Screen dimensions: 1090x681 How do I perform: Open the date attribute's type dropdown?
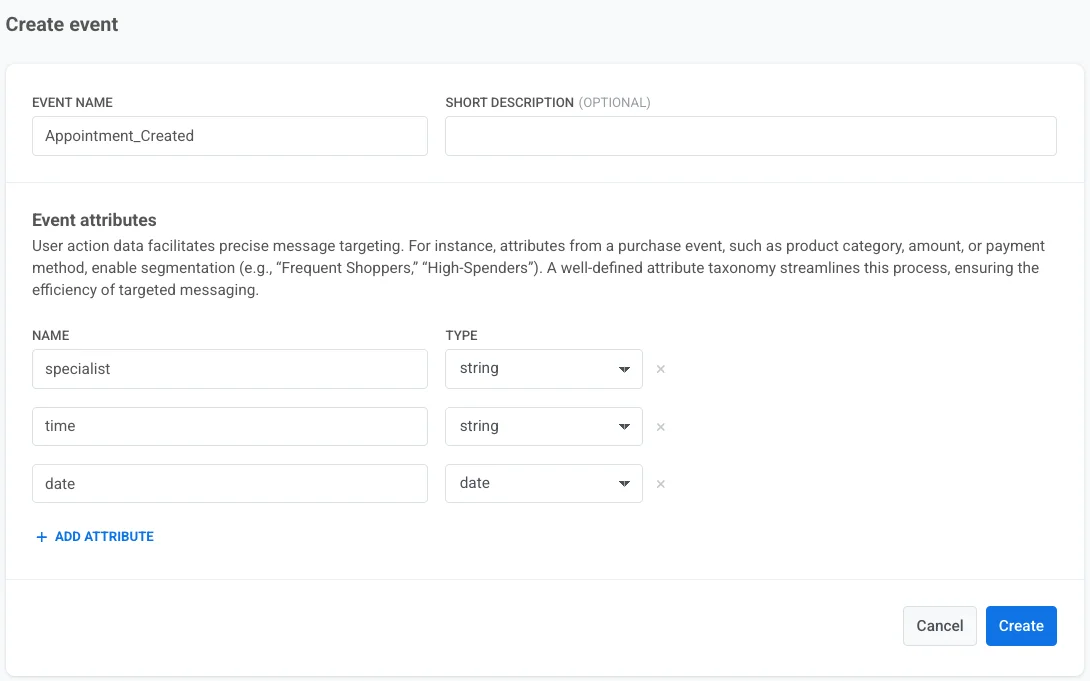click(x=543, y=484)
